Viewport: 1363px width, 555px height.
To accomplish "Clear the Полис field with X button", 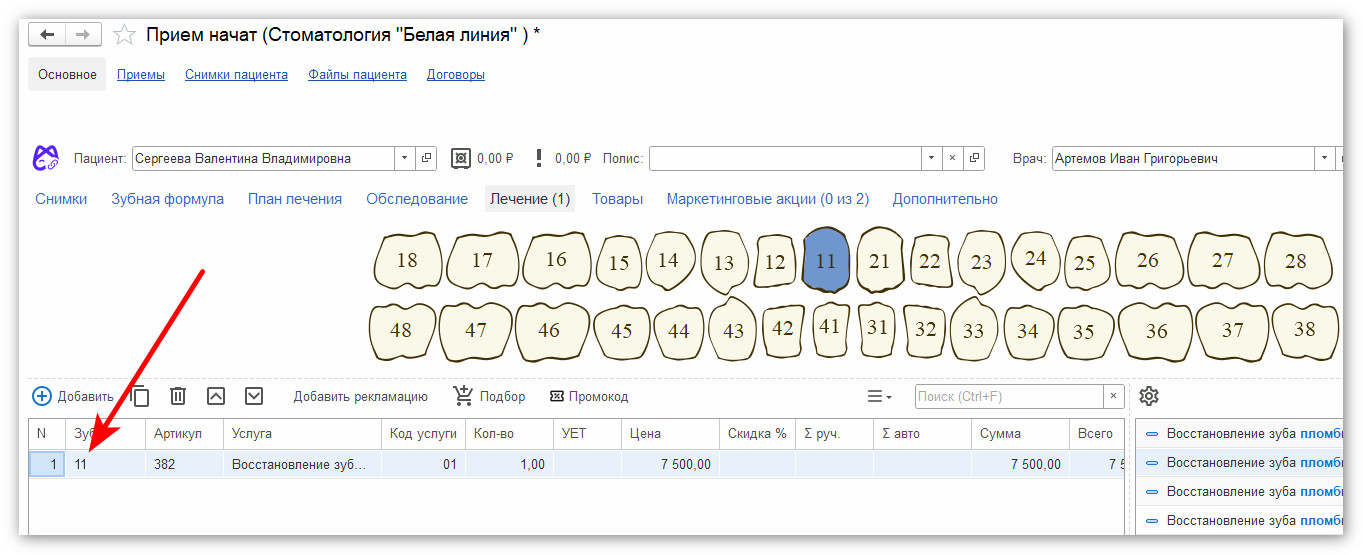I will (x=953, y=158).
